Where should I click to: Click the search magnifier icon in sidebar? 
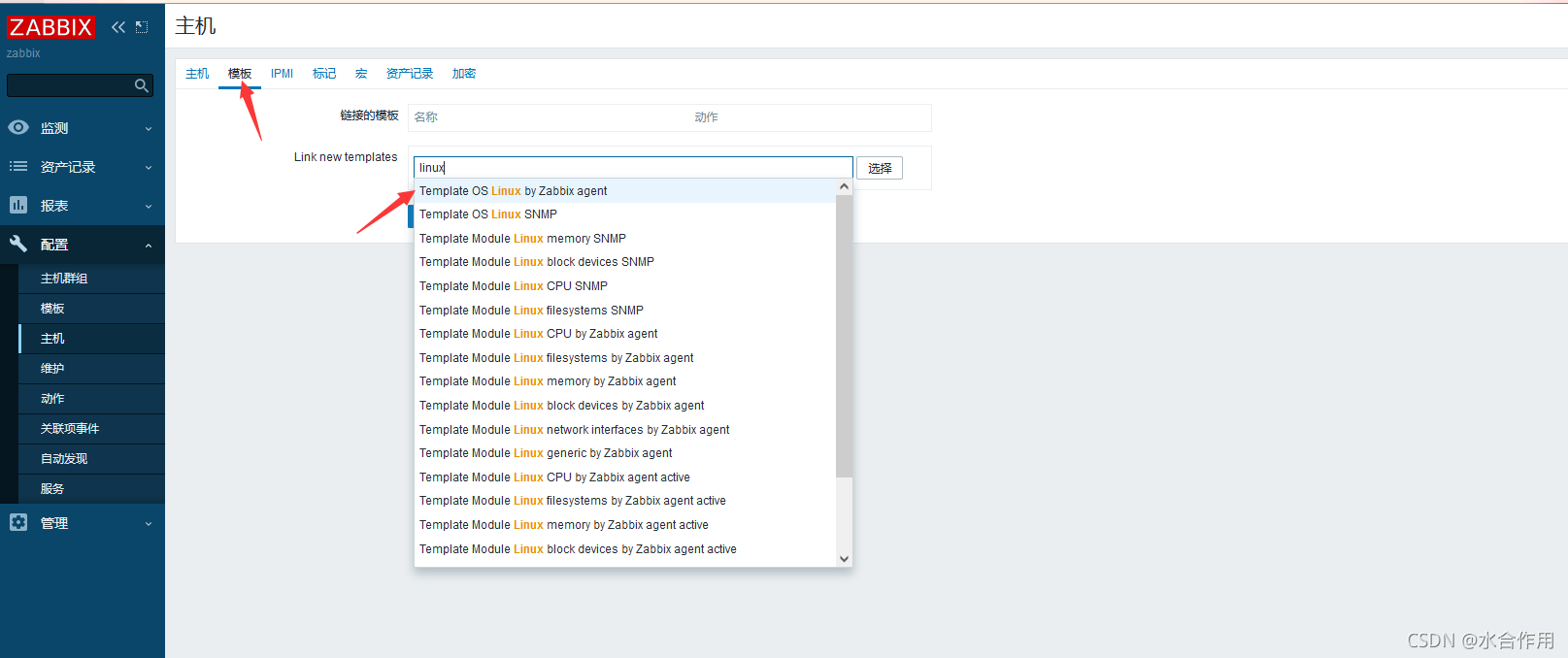tap(142, 85)
